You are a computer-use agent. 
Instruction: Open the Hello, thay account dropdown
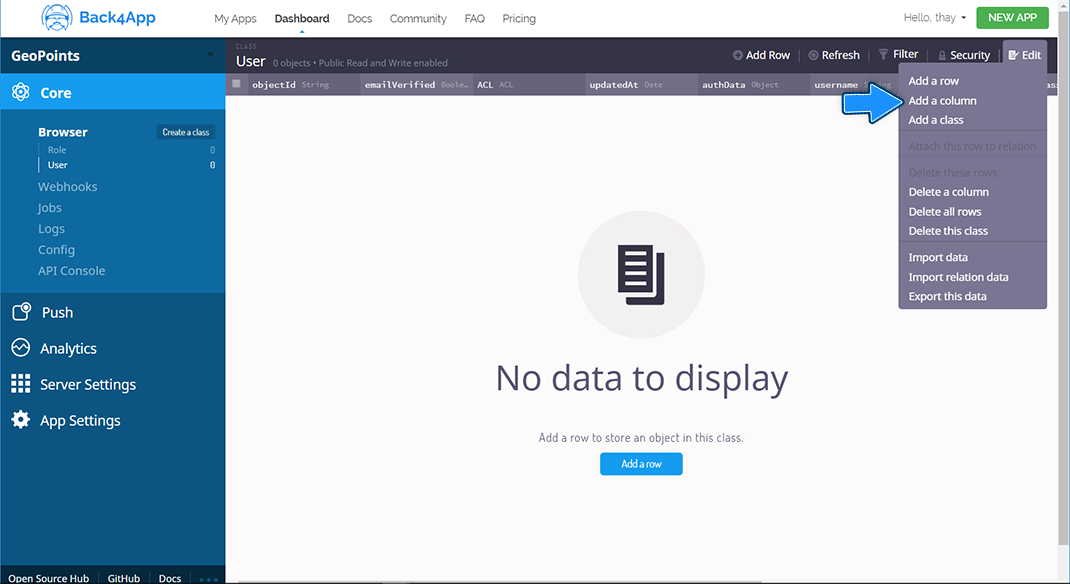(935, 18)
